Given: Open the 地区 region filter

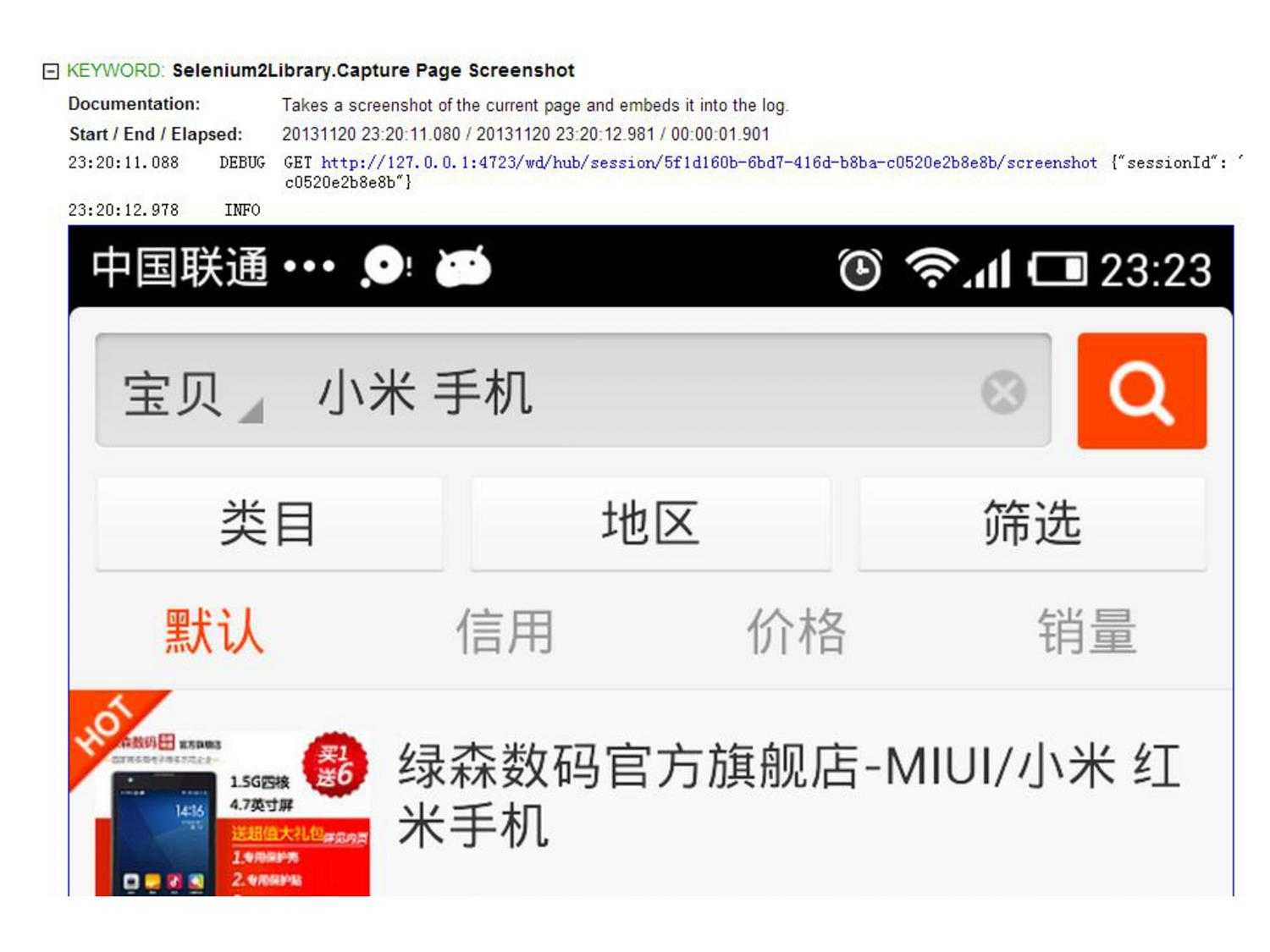Looking at the screenshot, I should 650,523.
